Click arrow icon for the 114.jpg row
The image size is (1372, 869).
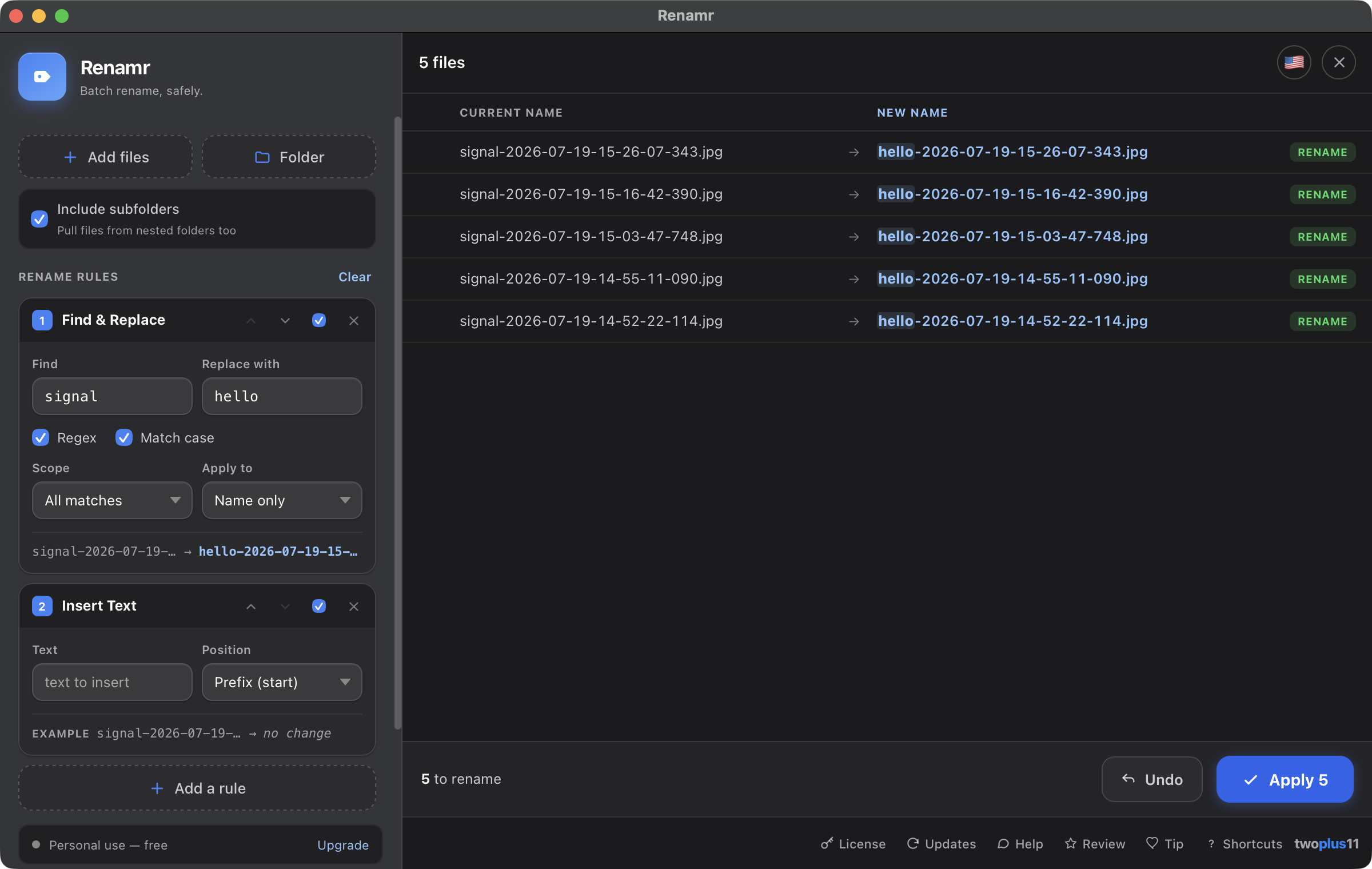coord(854,321)
